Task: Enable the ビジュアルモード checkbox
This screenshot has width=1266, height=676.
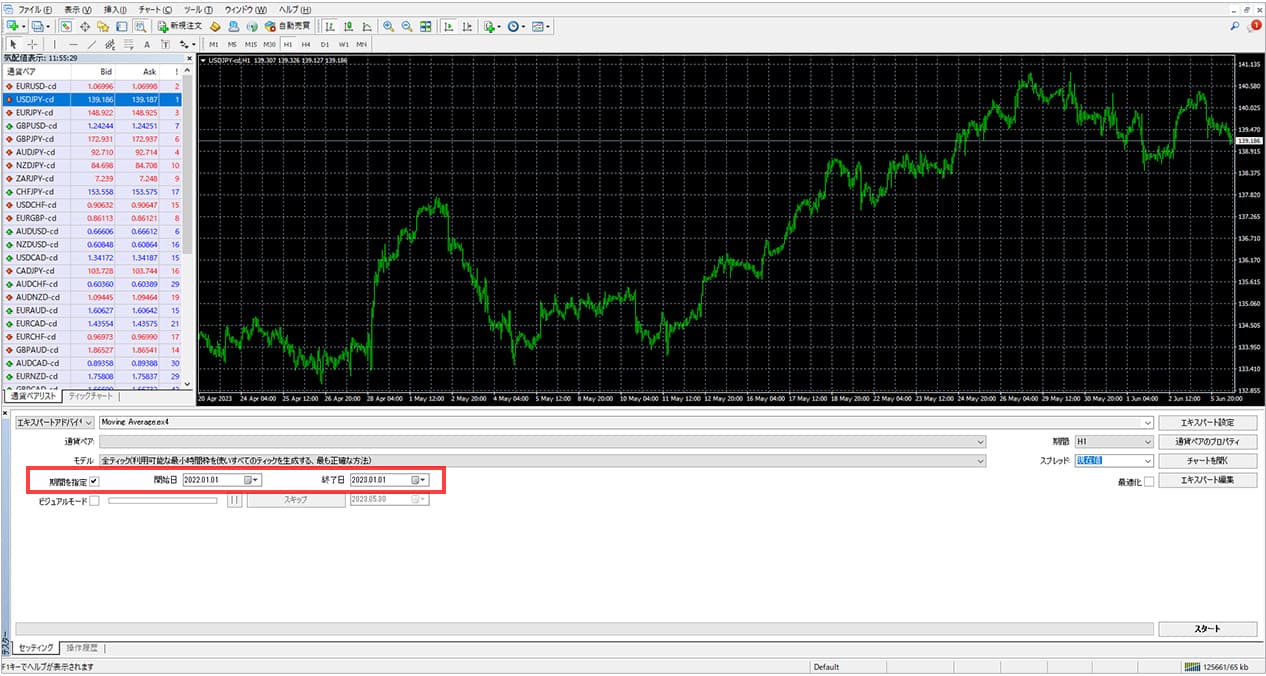Action: coord(94,500)
